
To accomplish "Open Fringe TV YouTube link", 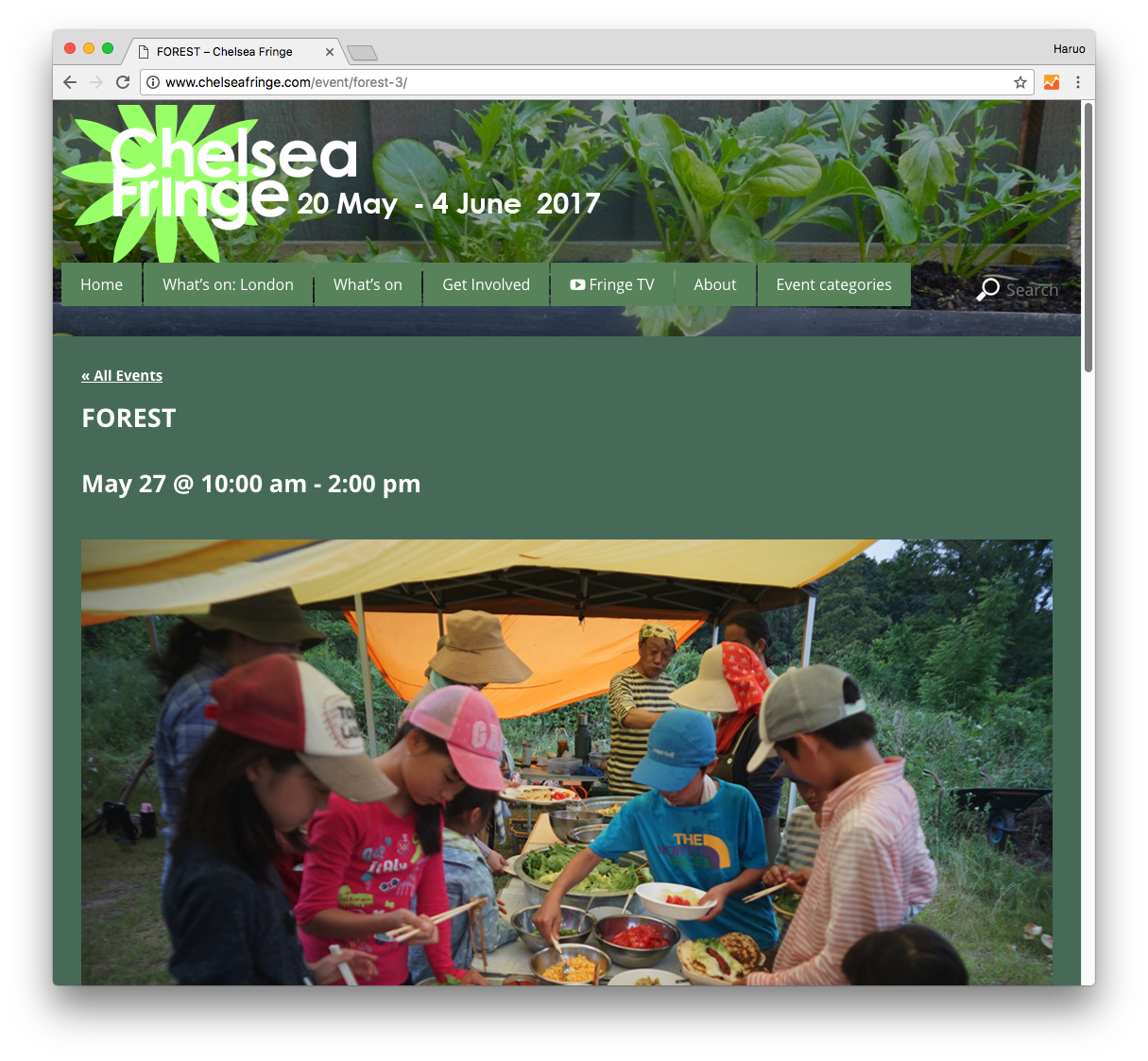I will [x=612, y=284].
